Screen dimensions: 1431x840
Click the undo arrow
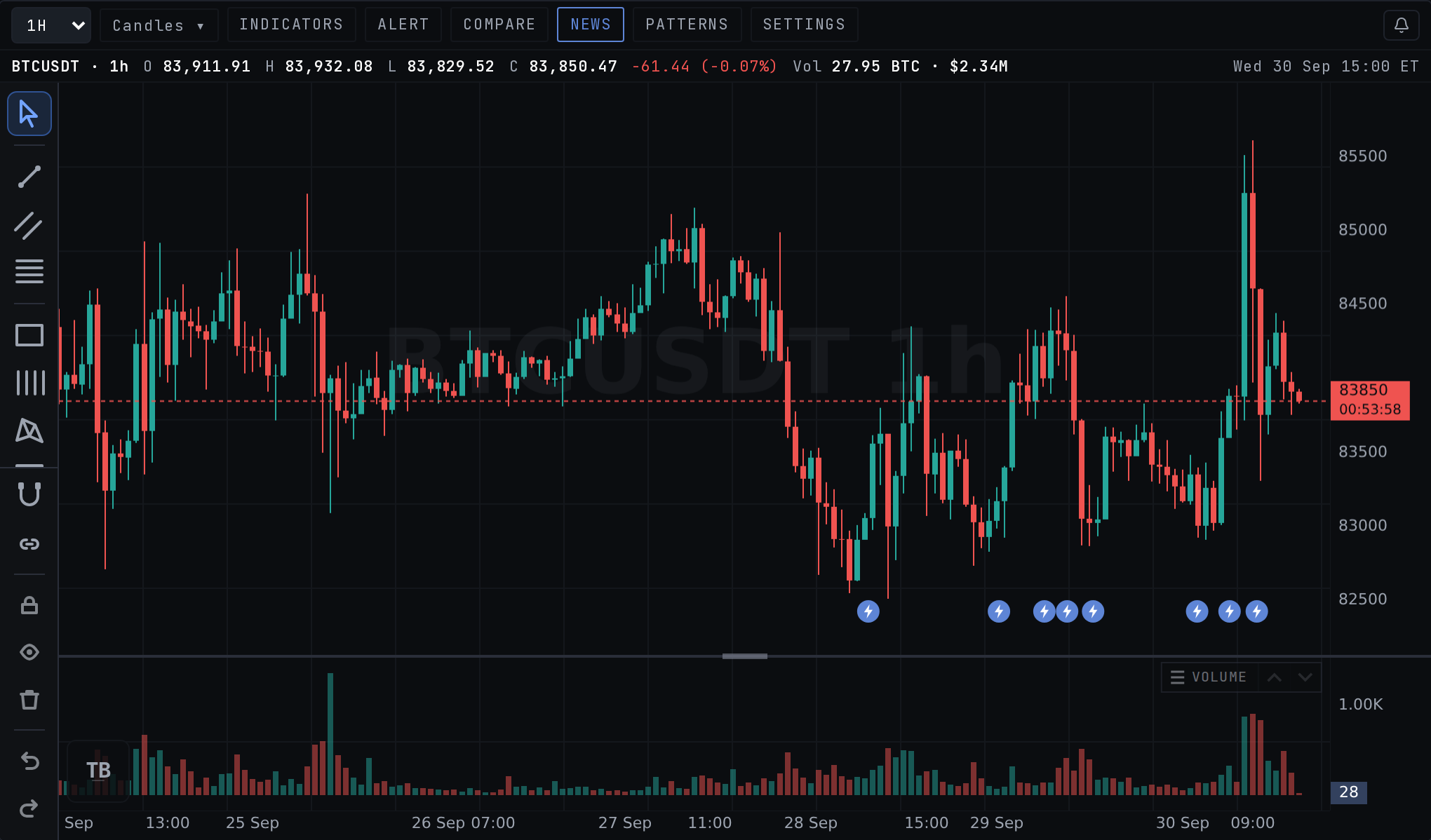click(29, 761)
